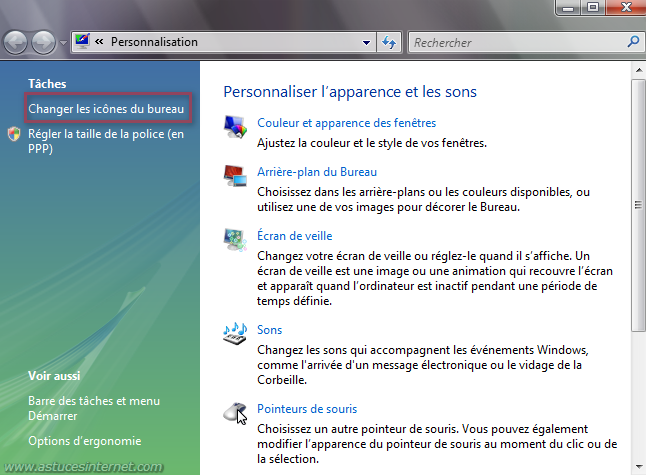Click the Refresh button next to address bar

pyautogui.click(x=389, y=42)
